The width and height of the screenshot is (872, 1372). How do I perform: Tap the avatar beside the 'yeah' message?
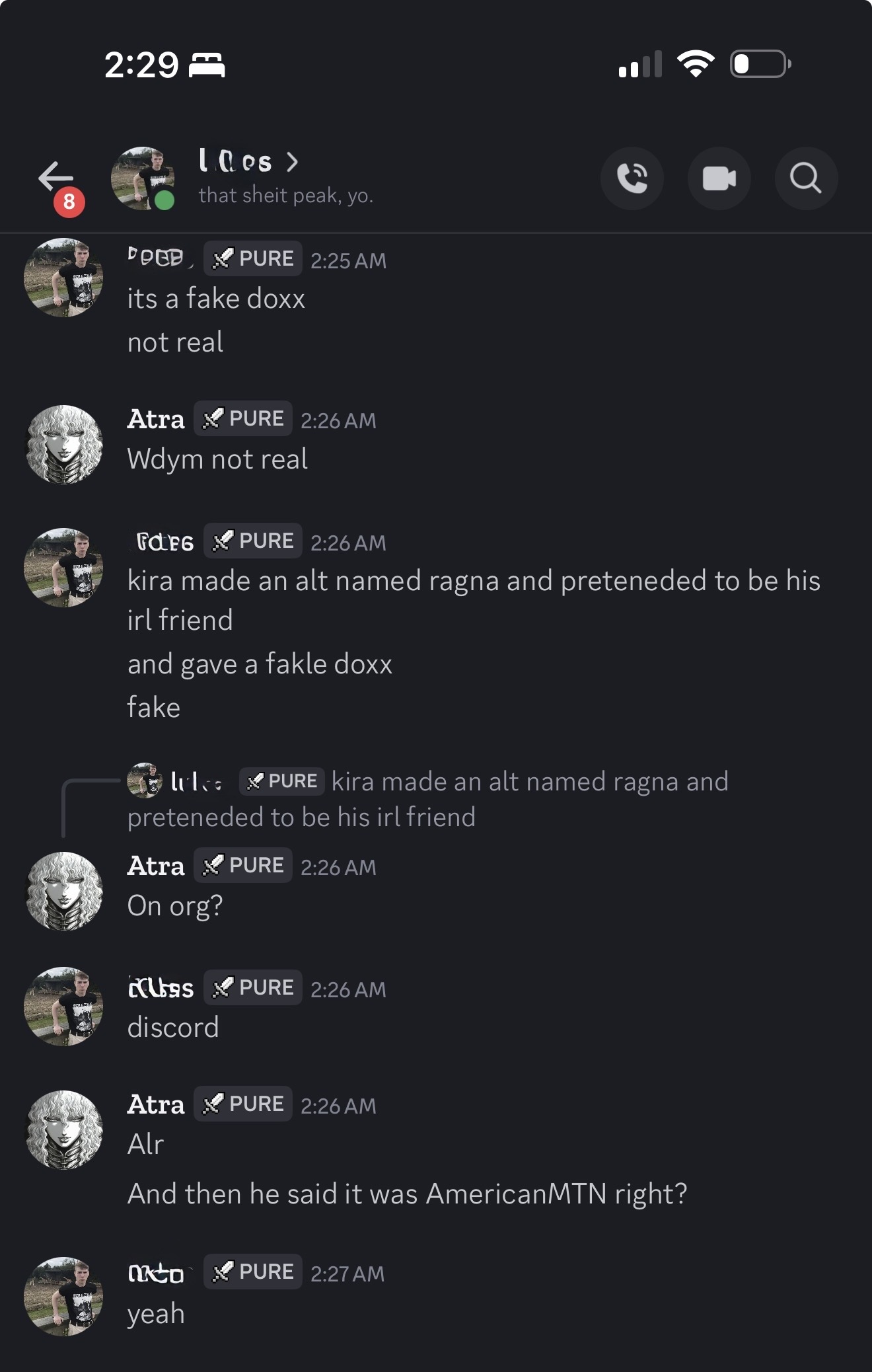64,1296
